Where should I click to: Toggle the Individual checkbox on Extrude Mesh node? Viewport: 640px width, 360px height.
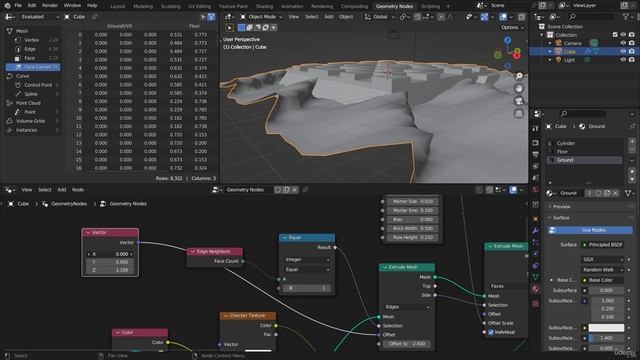[x=491, y=332]
